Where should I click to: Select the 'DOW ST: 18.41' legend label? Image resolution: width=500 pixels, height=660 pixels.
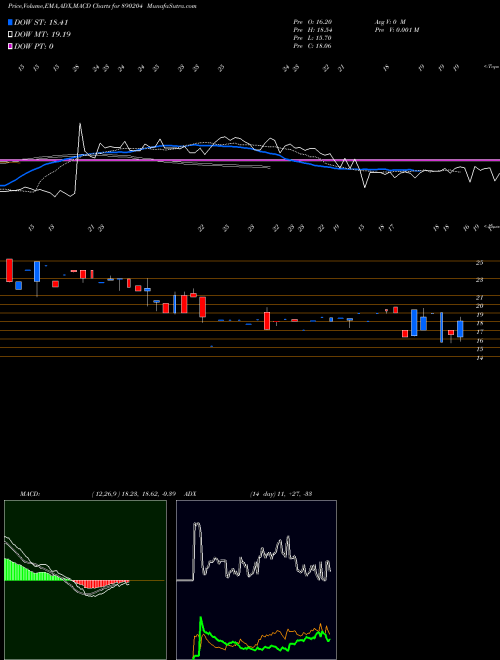(41, 22)
